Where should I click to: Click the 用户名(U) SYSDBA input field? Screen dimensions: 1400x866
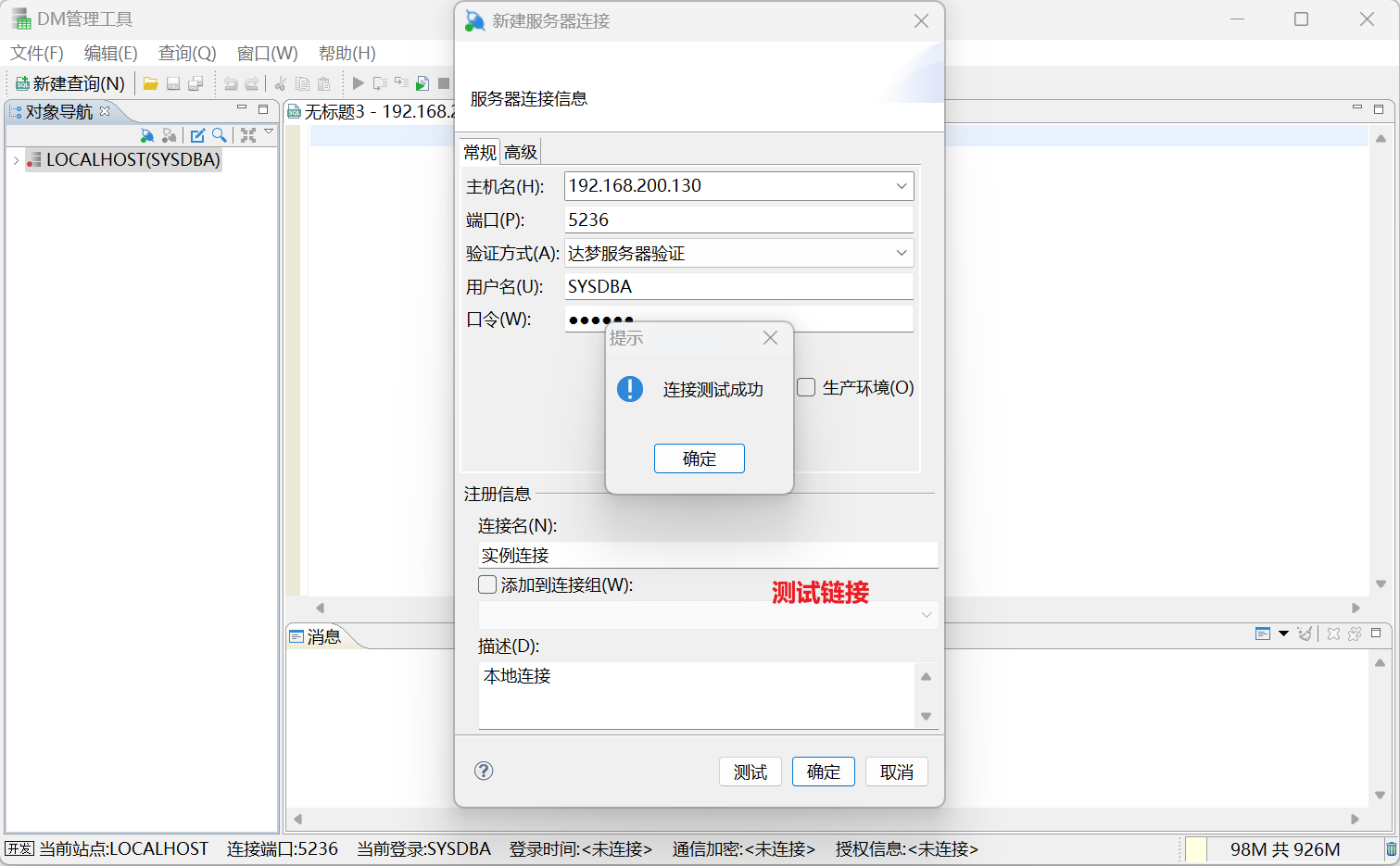tap(738, 286)
